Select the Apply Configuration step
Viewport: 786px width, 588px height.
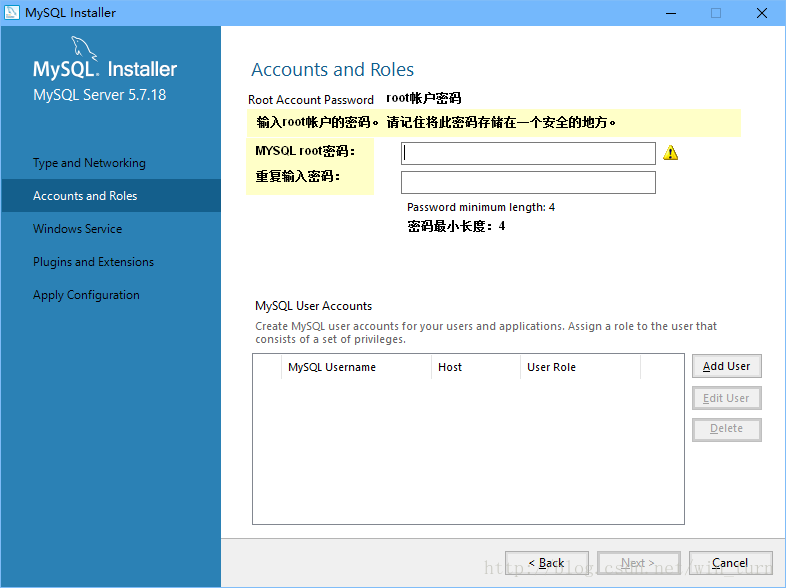click(x=86, y=295)
